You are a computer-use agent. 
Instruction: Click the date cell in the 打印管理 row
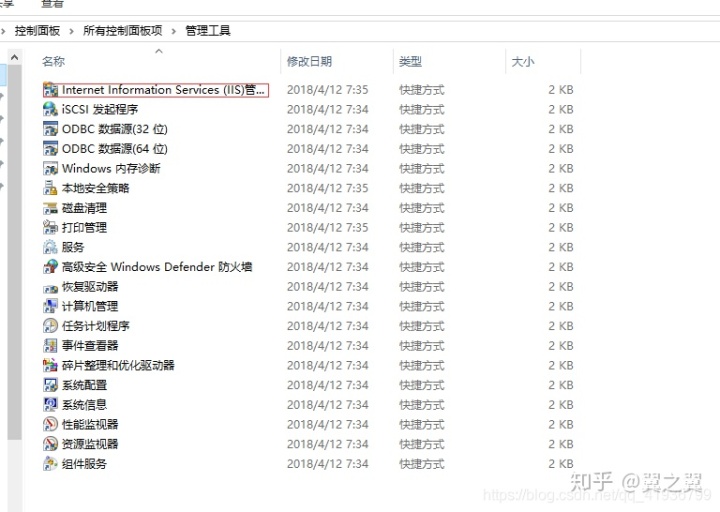327,228
